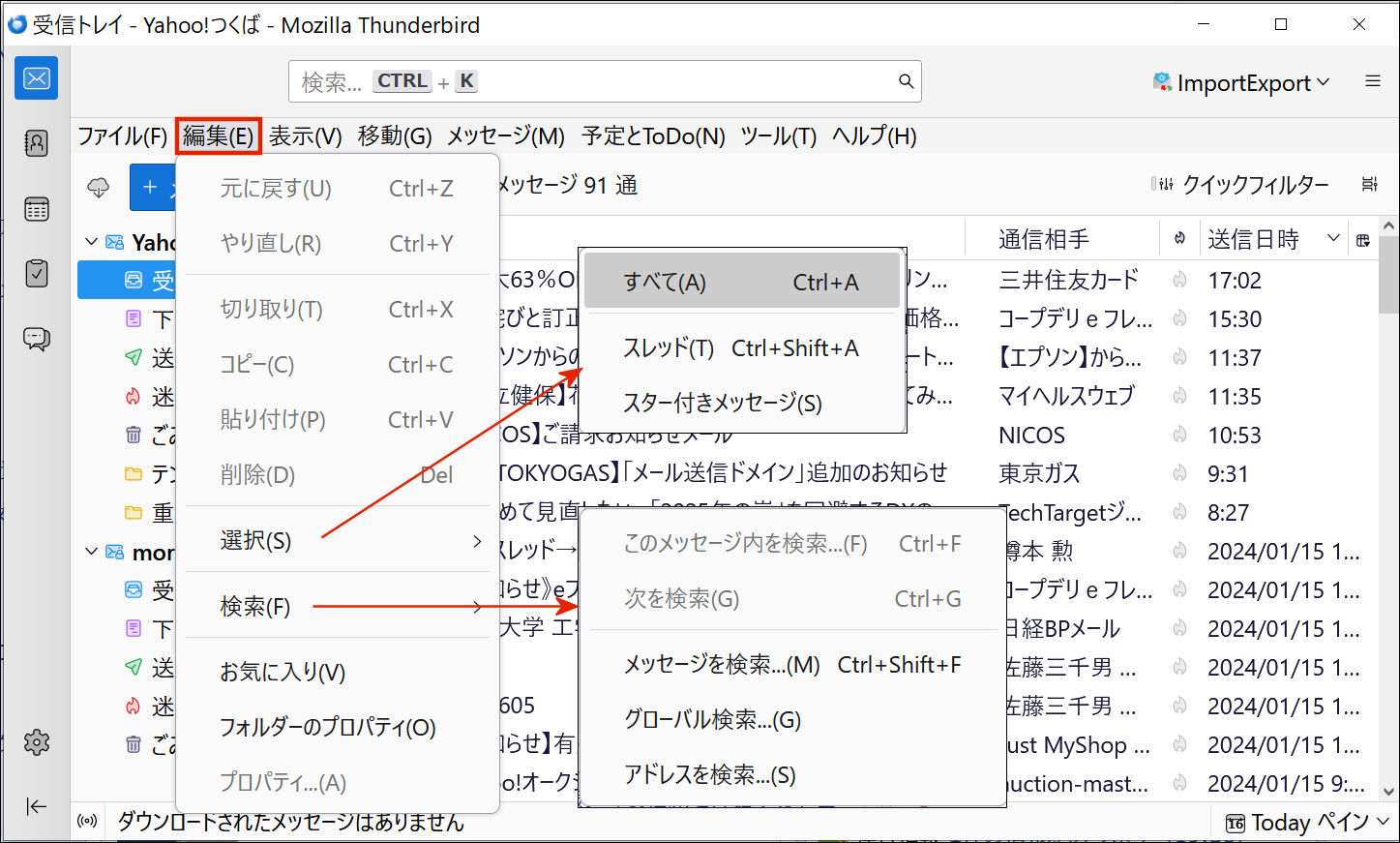Expand the Today ペイン chevron
The height and width of the screenshot is (843, 1400).
click(x=1383, y=822)
